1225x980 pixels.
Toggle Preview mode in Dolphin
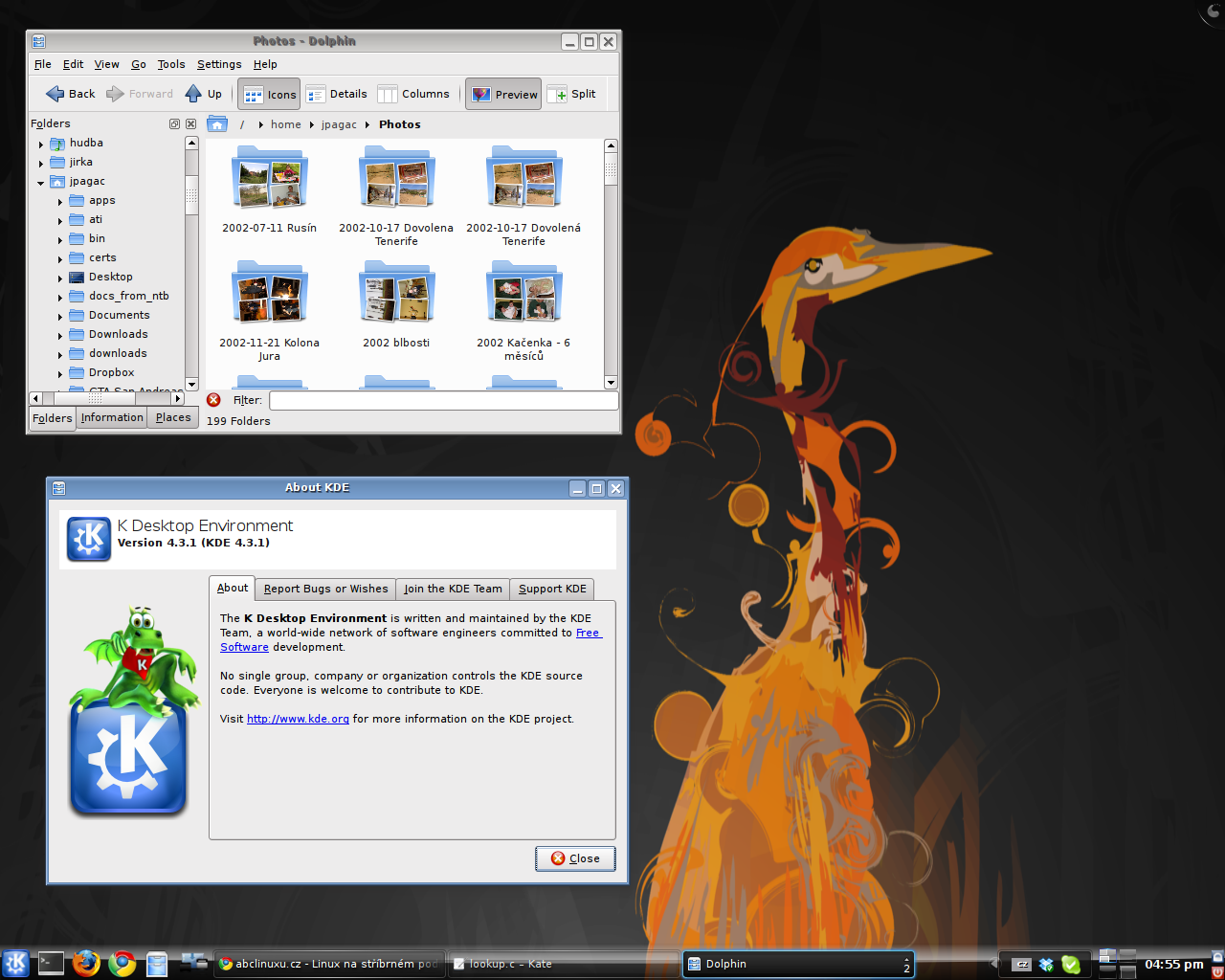coord(503,94)
